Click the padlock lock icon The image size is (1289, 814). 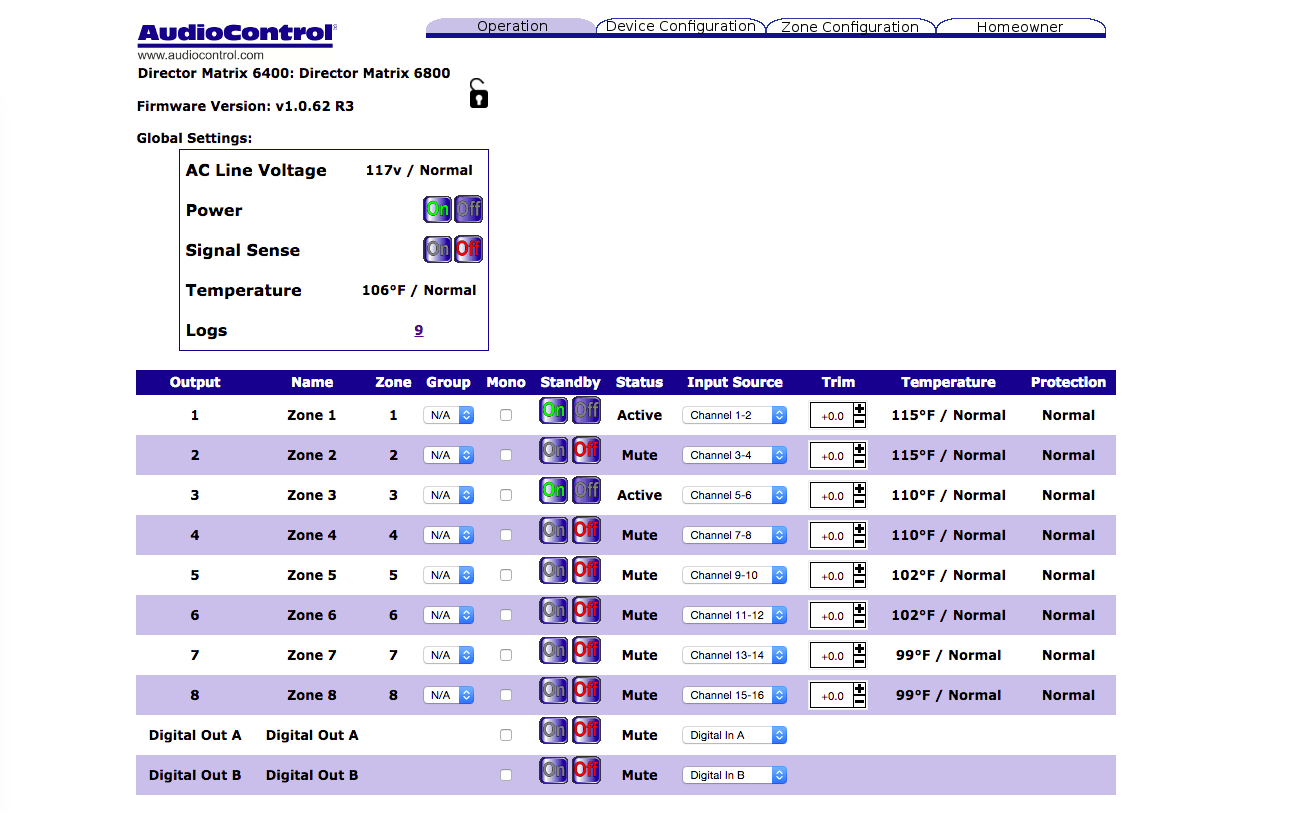pyautogui.click(x=479, y=94)
